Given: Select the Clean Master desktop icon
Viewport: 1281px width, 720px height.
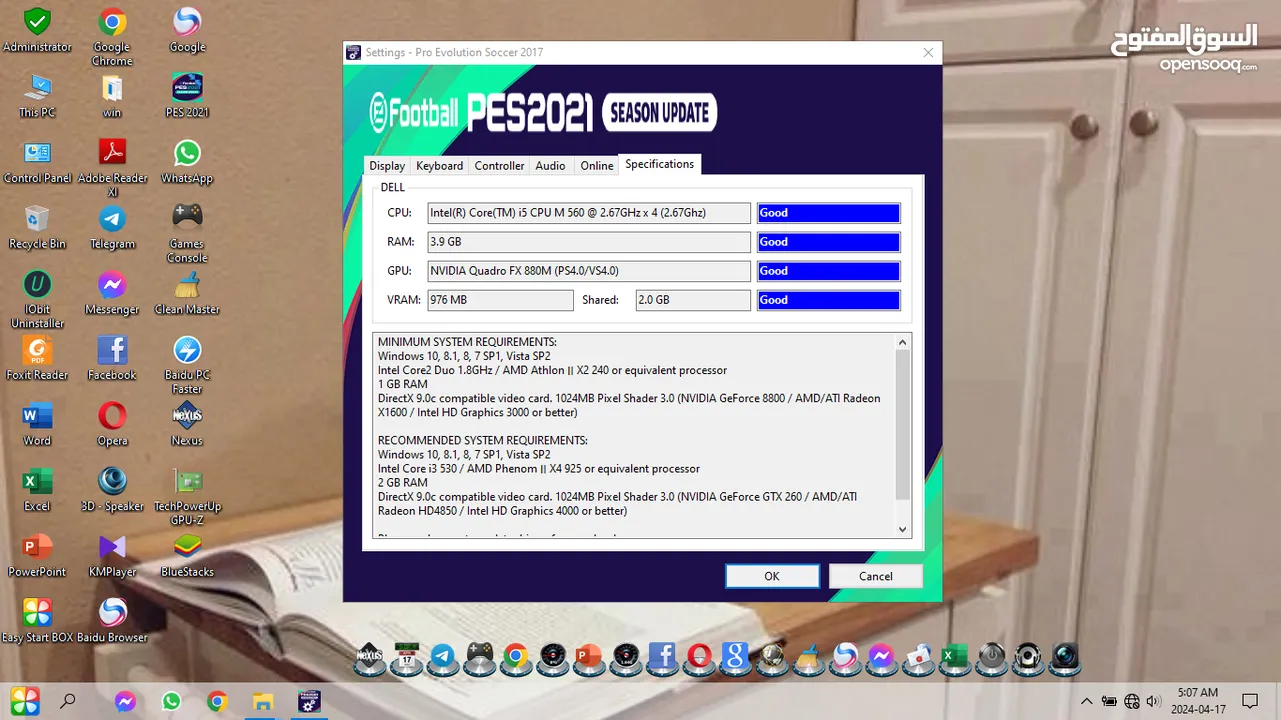Looking at the screenshot, I should click(187, 293).
